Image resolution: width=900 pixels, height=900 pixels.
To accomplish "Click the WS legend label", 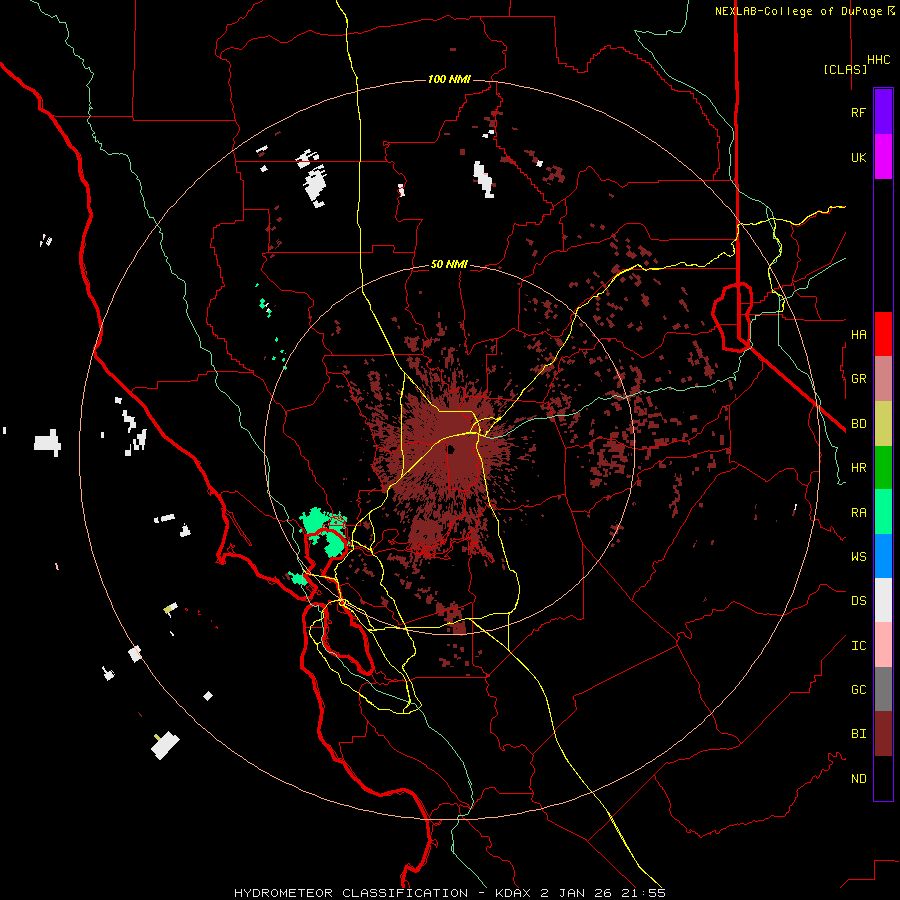I will click(x=858, y=557).
